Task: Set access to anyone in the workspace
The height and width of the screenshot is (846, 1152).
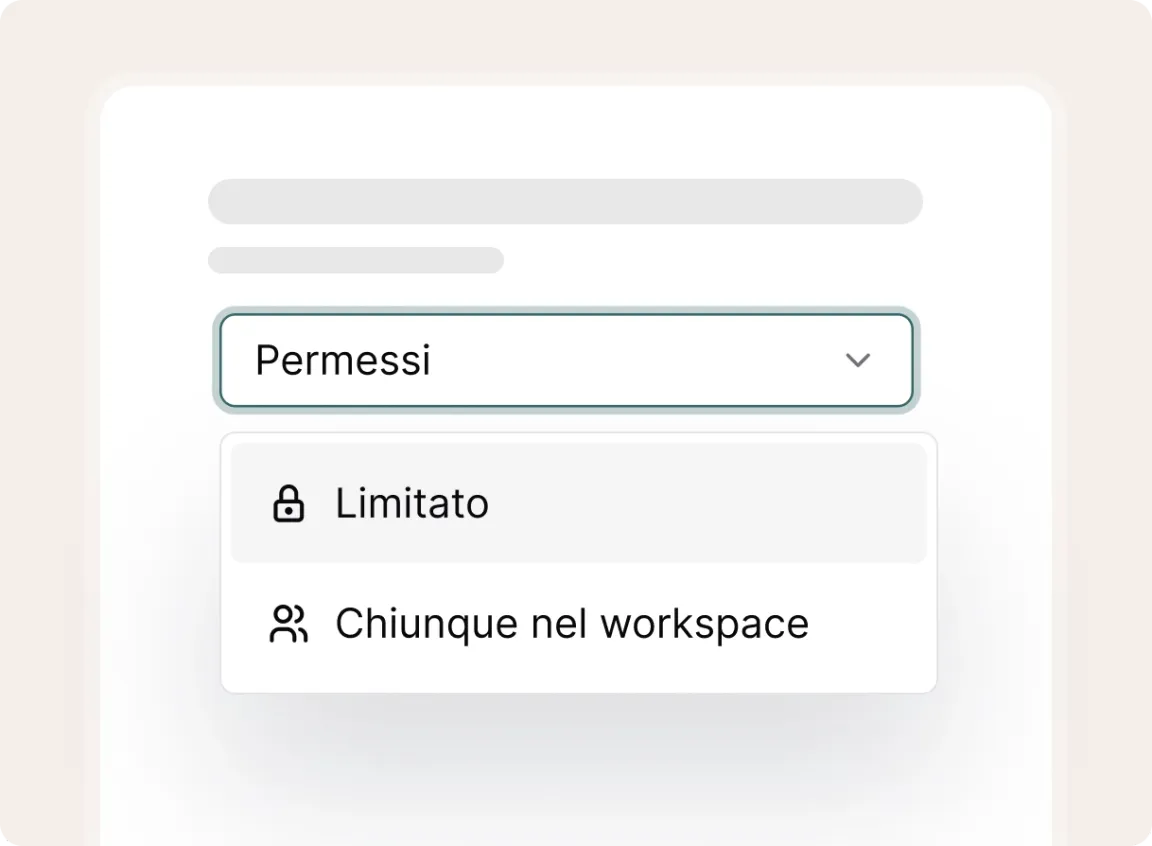Action: [x=572, y=624]
